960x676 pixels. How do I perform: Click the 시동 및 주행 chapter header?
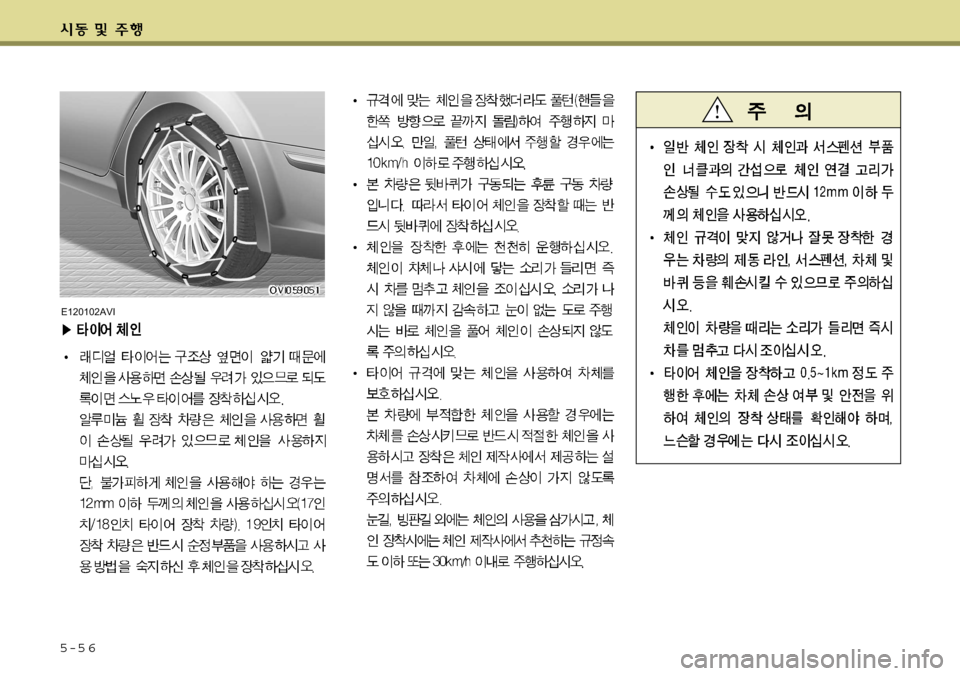point(101,29)
